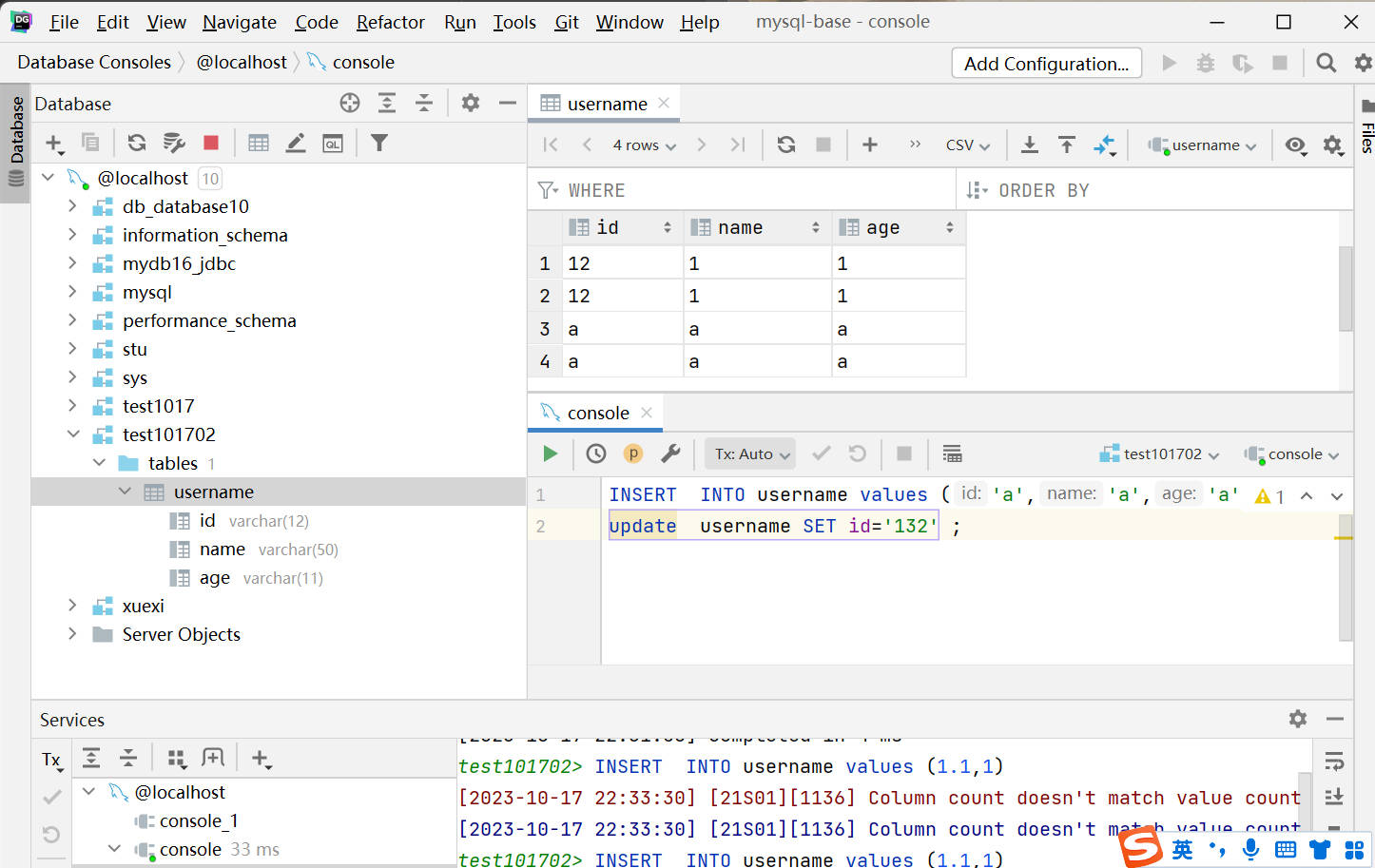Execute the console query (green run)
The width and height of the screenshot is (1375, 868).
click(x=550, y=453)
